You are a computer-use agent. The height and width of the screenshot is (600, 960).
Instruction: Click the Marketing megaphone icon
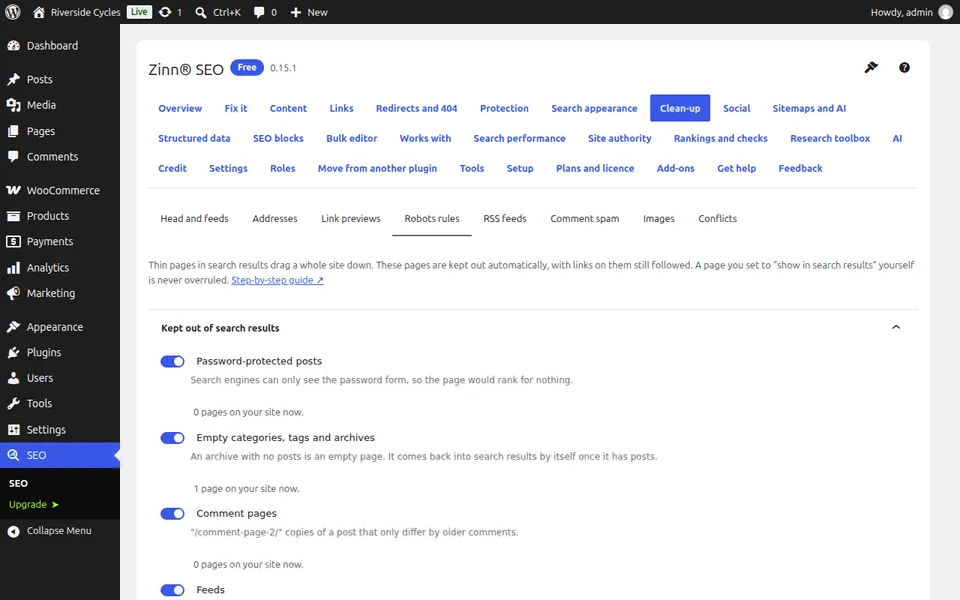[13, 293]
